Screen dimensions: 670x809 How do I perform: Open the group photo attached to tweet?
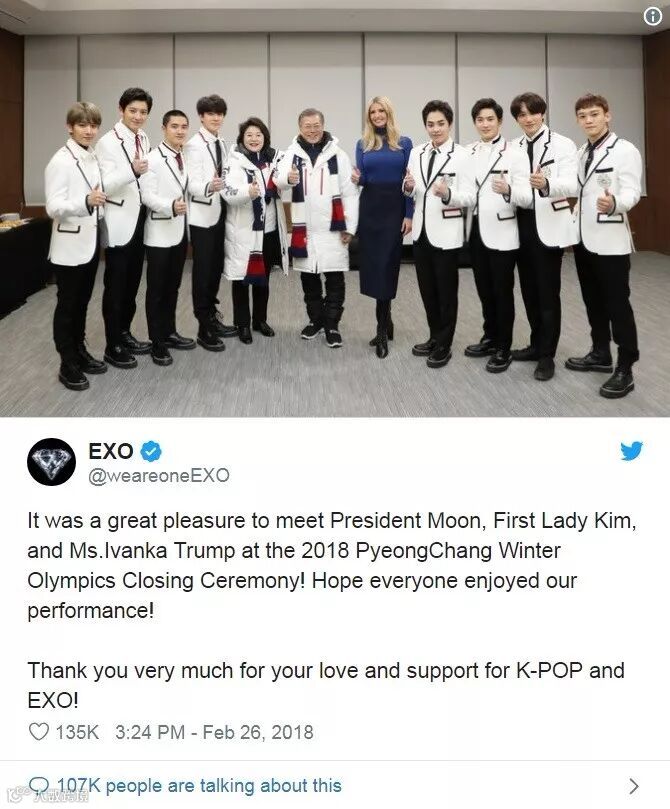pyautogui.click(x=335, y=208)
